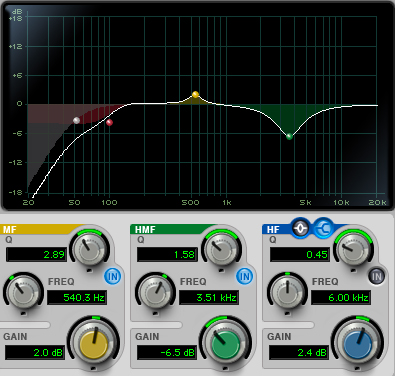Click the blue HF band header label
Viewport: 395px width, 376px height.
tap(273, 229)
